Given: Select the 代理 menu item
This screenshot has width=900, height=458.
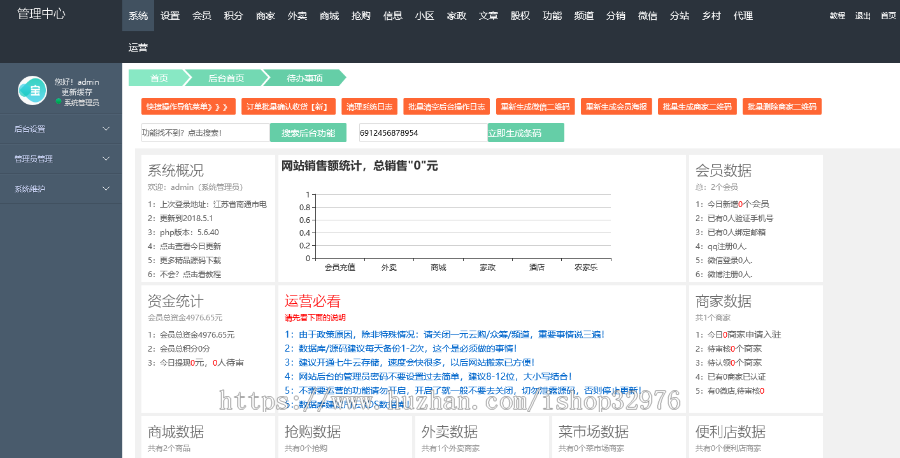Looking at the screenshot, I should 743,15.
